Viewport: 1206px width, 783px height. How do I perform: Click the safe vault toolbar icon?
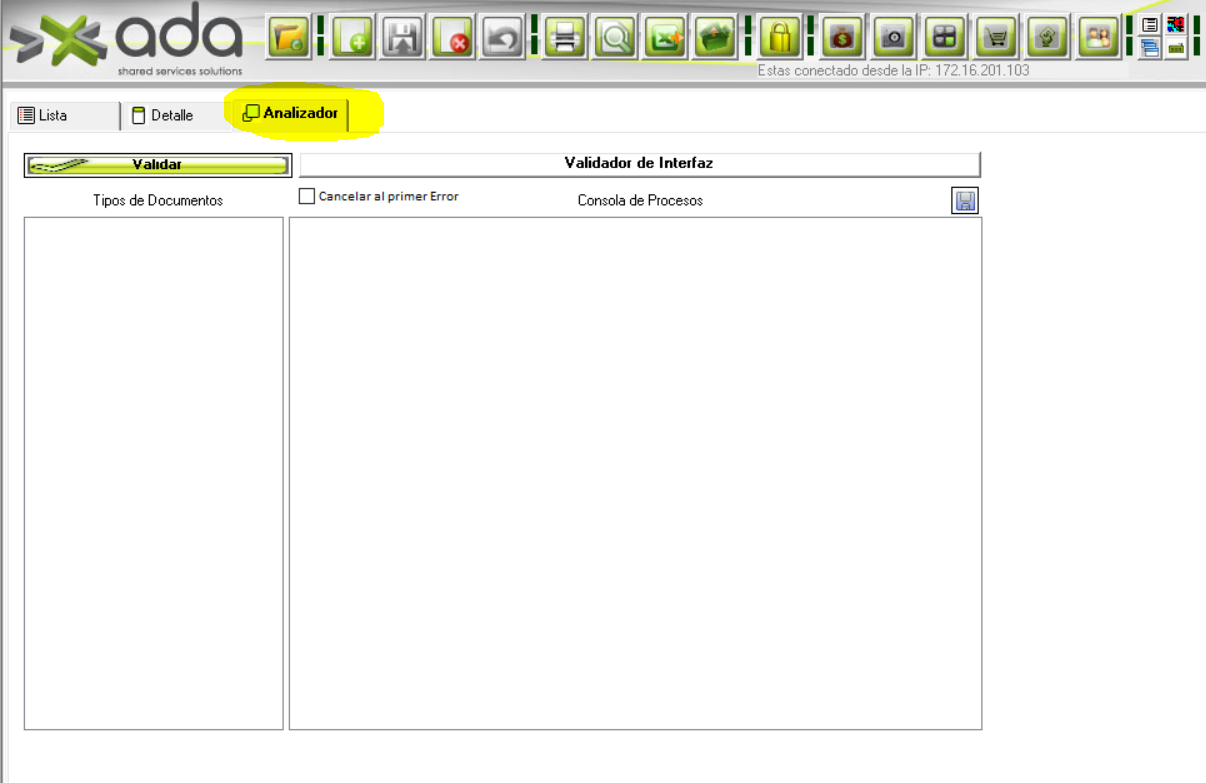click(894, 38)
